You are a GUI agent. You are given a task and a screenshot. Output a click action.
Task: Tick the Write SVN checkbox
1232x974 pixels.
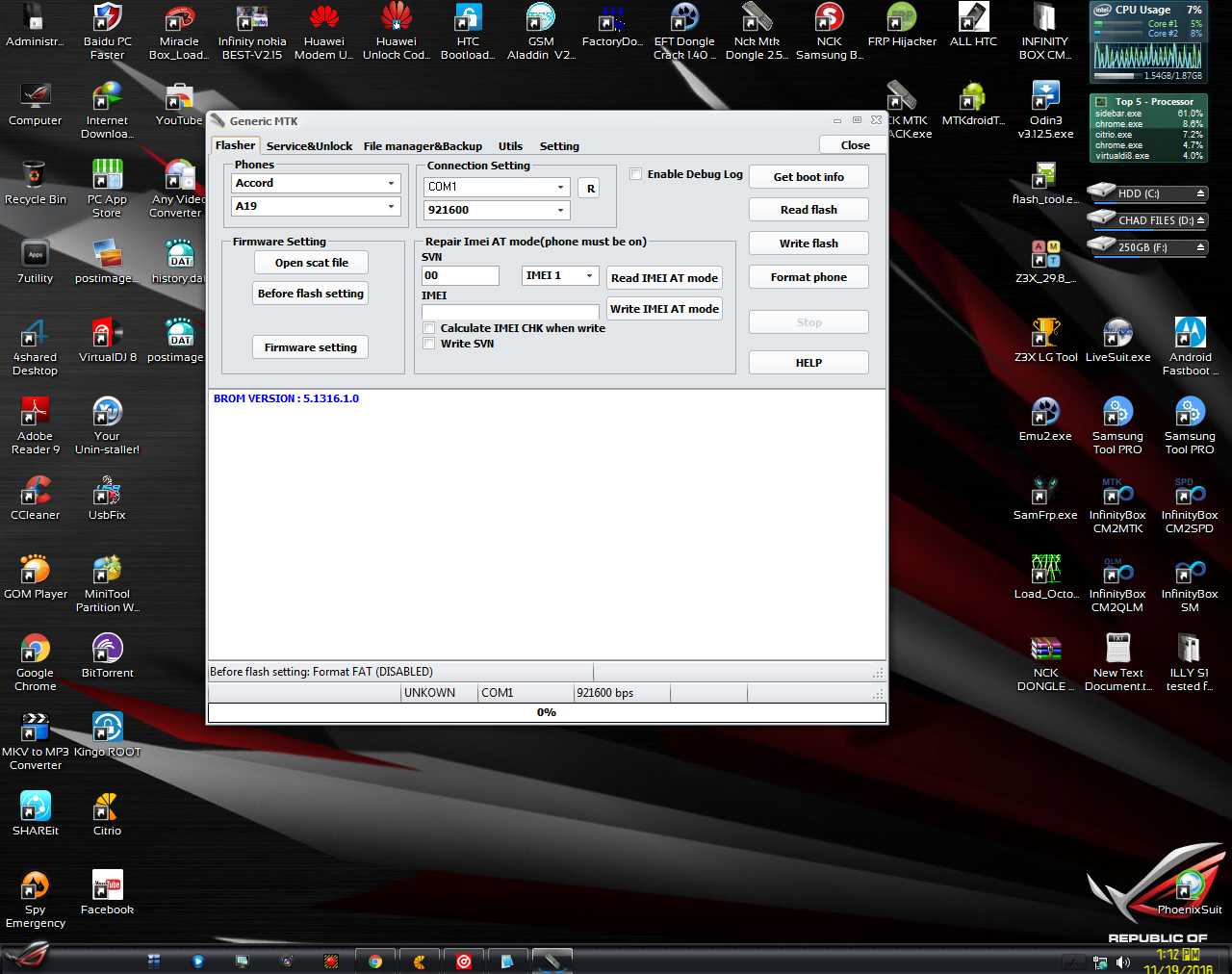tap(429, 344)
